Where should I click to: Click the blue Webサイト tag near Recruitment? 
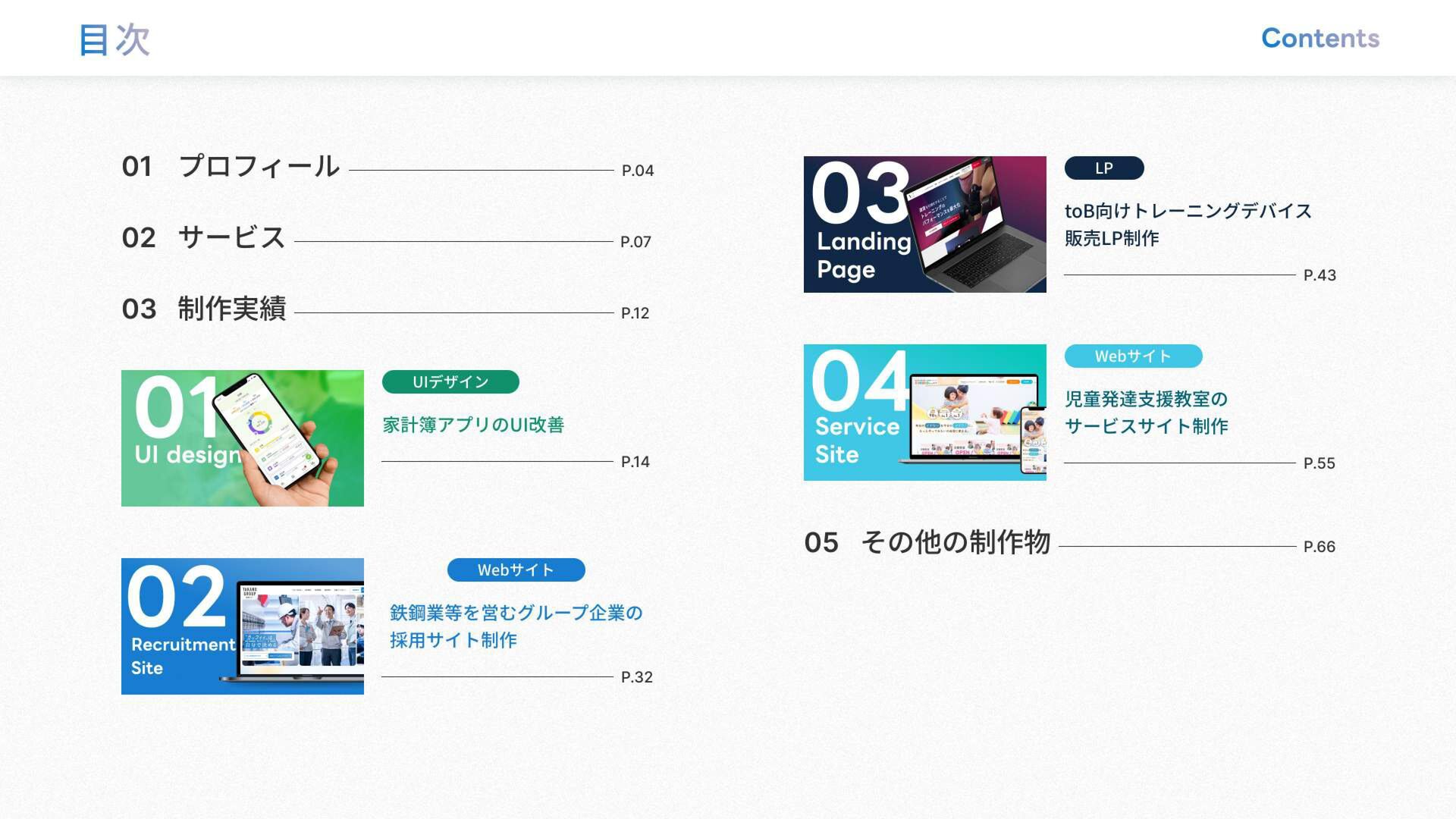coord(516,570)
